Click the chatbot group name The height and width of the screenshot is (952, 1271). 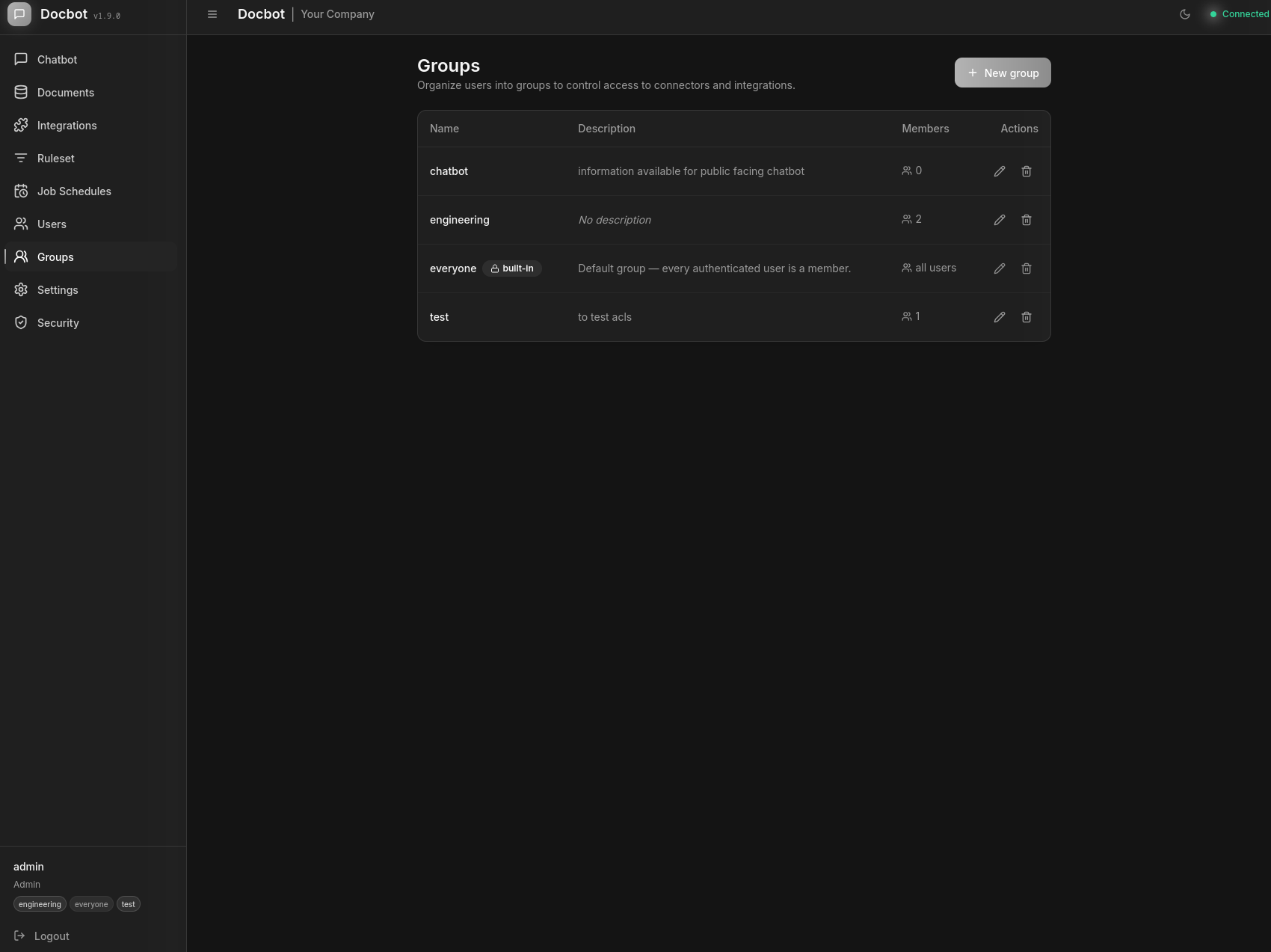449,171
